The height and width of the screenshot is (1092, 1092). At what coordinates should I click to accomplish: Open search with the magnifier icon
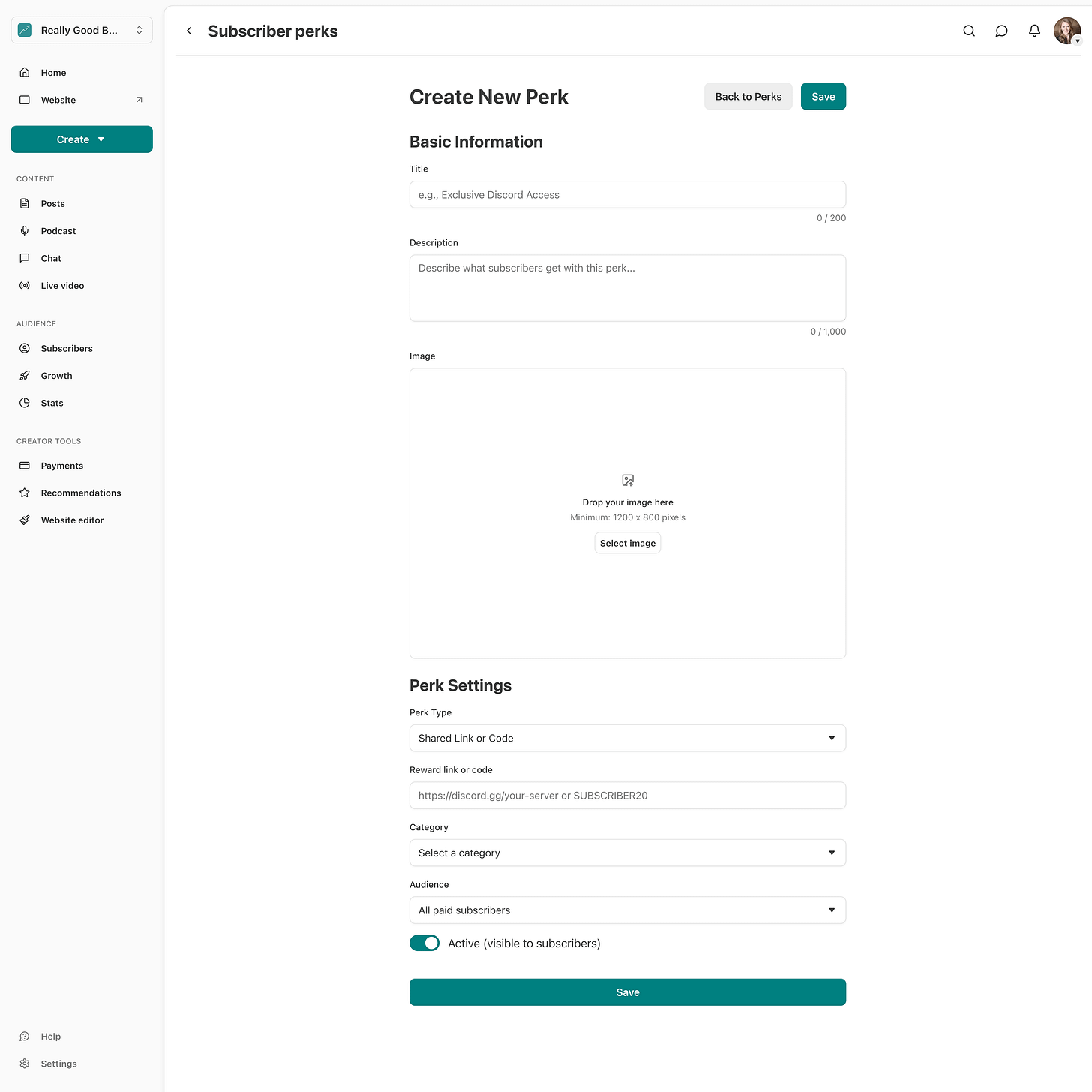[969, 31]
